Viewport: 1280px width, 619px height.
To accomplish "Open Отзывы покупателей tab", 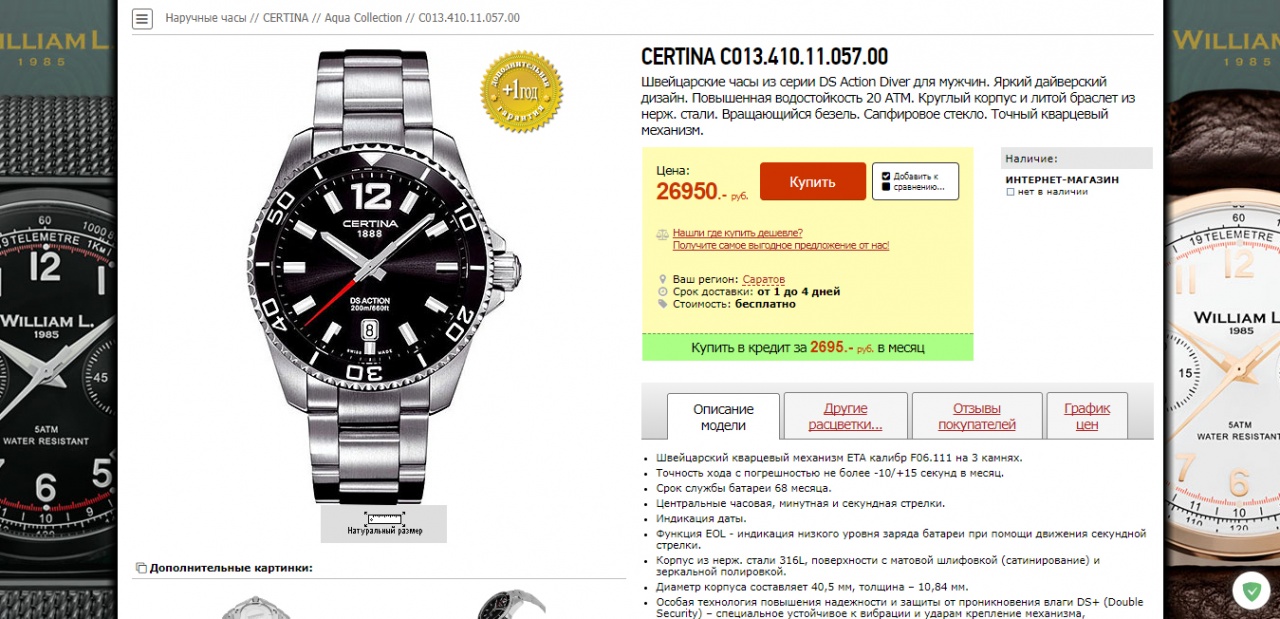I will pos(976,416).
